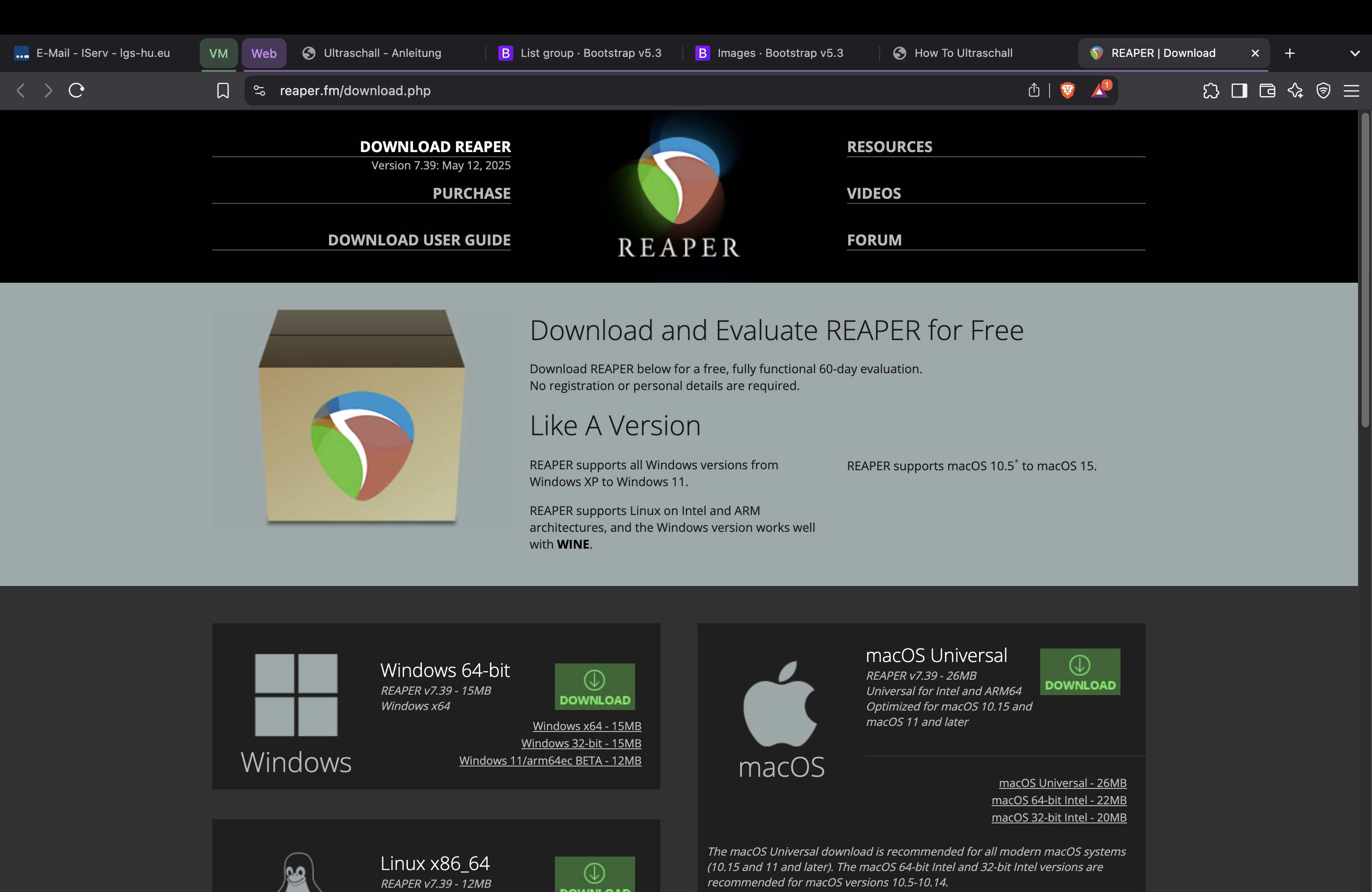
Task: Go back to the previous page
Action: click(21, 91)
